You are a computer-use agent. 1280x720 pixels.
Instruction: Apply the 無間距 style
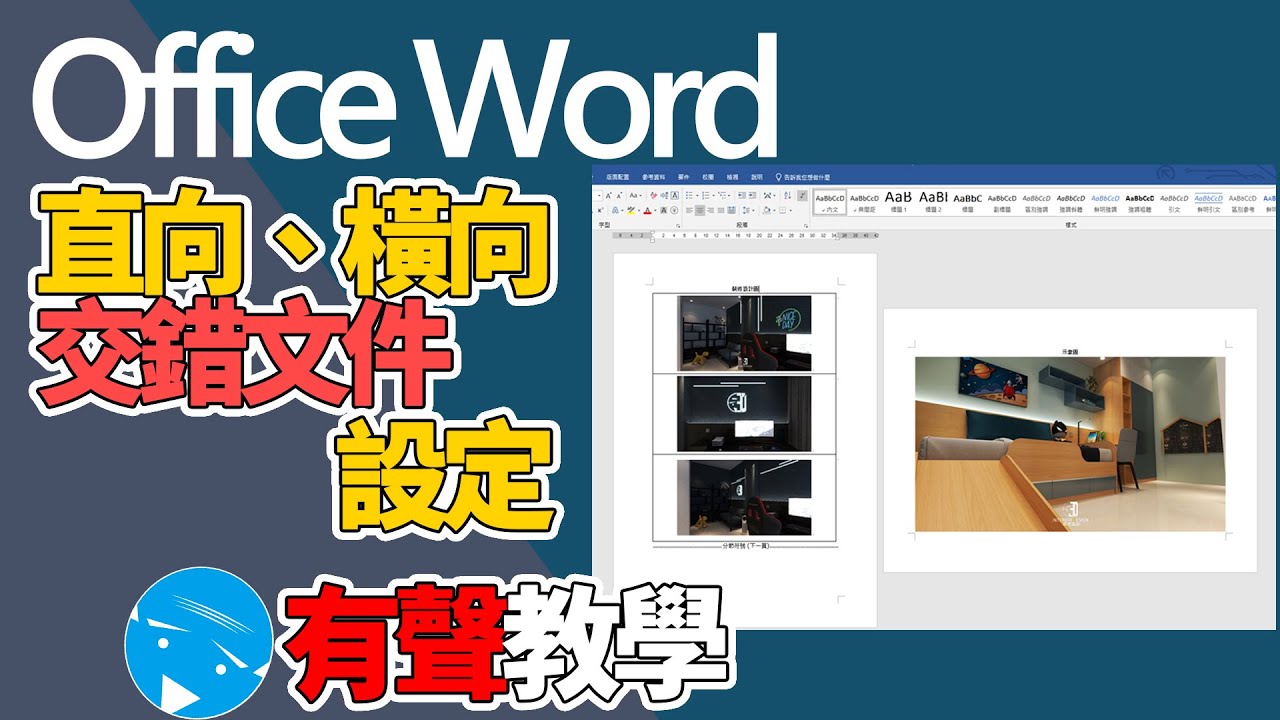[864, 203]
